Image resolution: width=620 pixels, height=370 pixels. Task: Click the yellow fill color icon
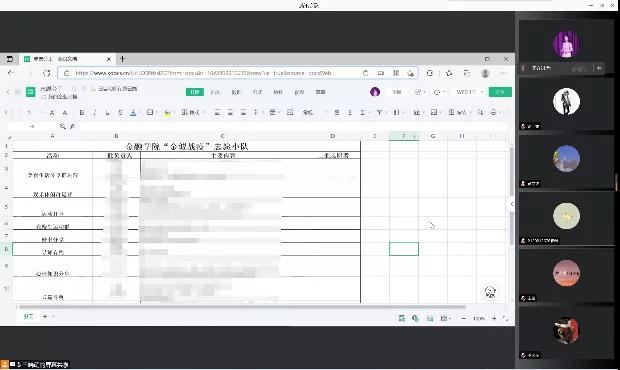point(167,113)
